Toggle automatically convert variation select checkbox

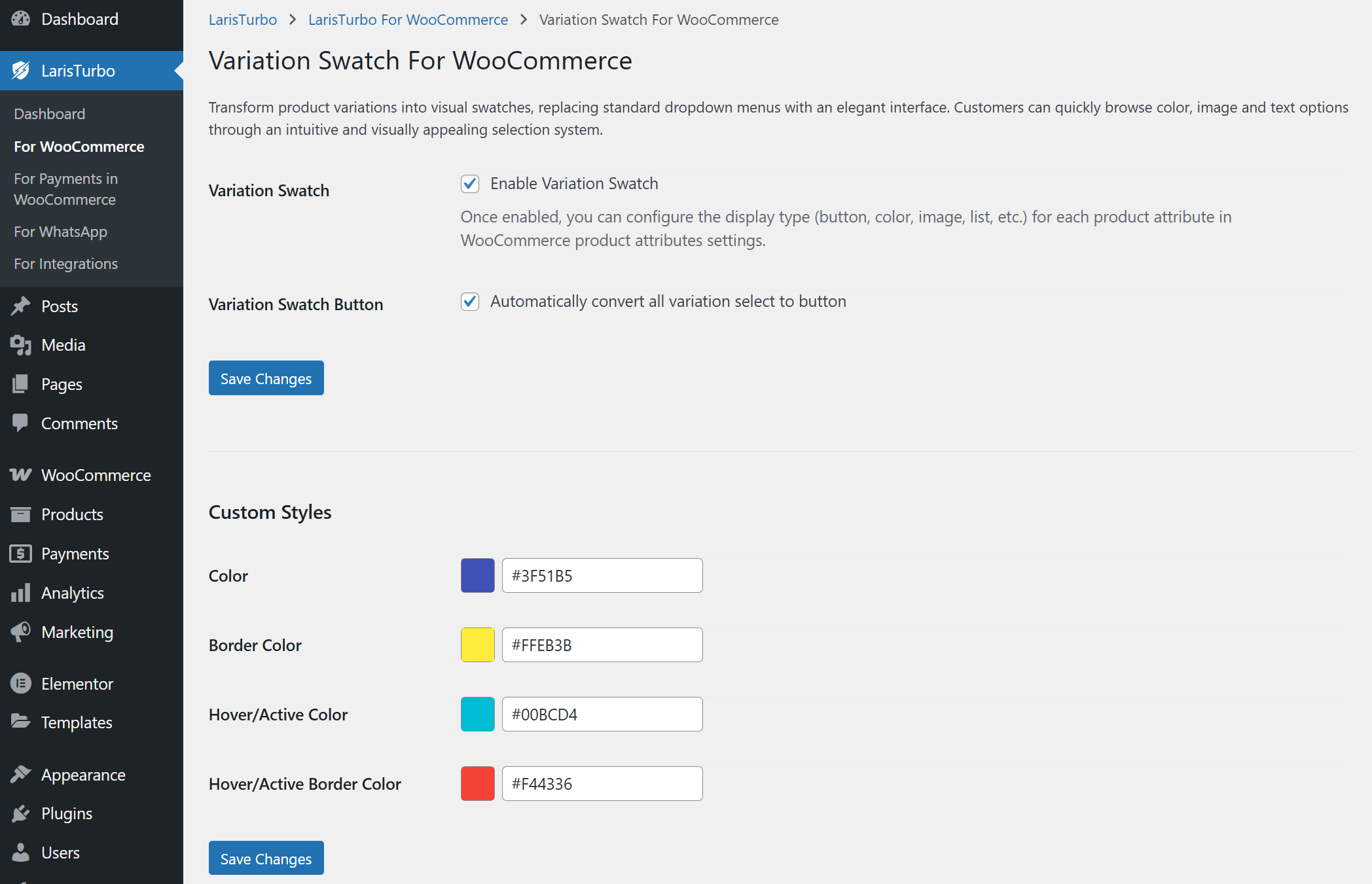[470, 302]
